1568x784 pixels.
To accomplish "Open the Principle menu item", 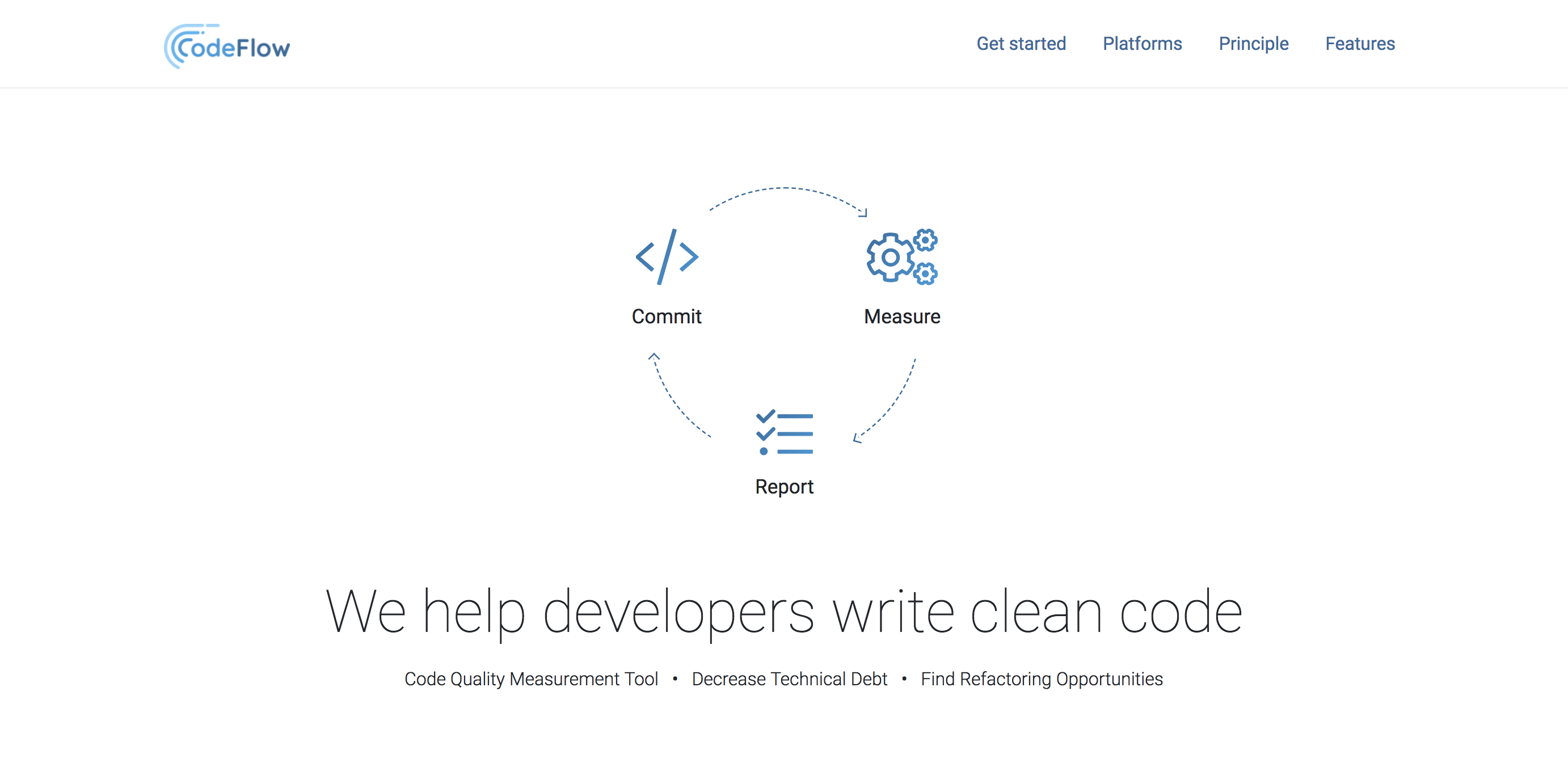I will pyautogui.click(x=1253, y=43).
